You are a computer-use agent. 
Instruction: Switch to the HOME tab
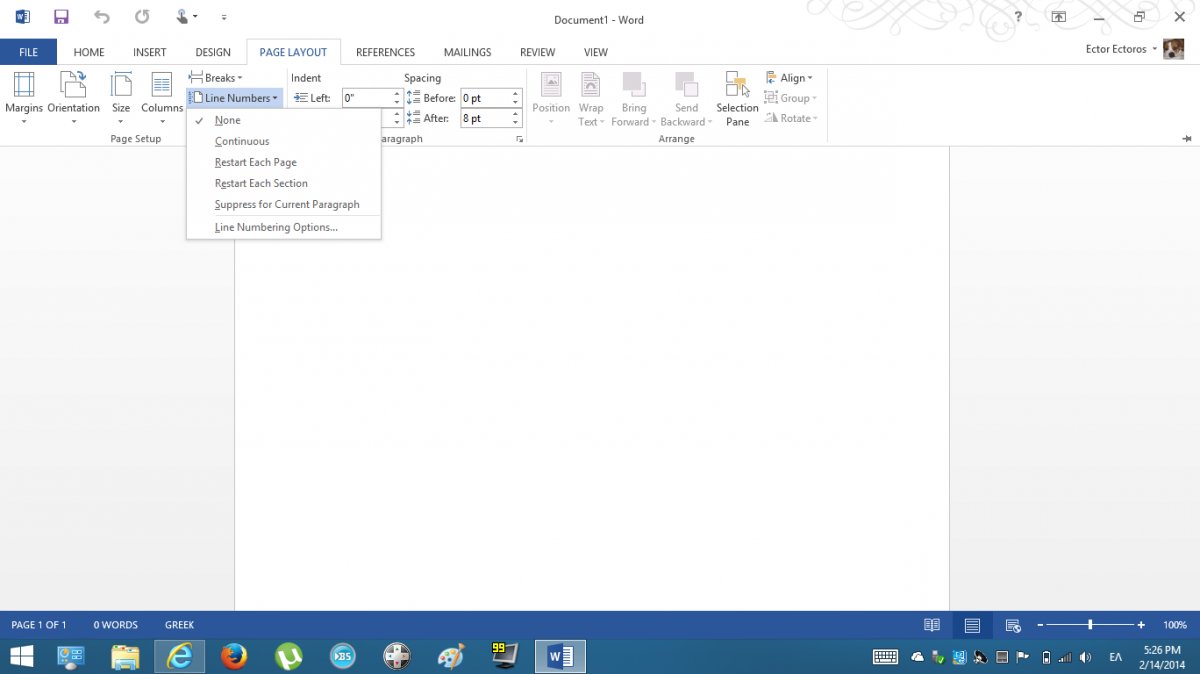coord(89,52)
